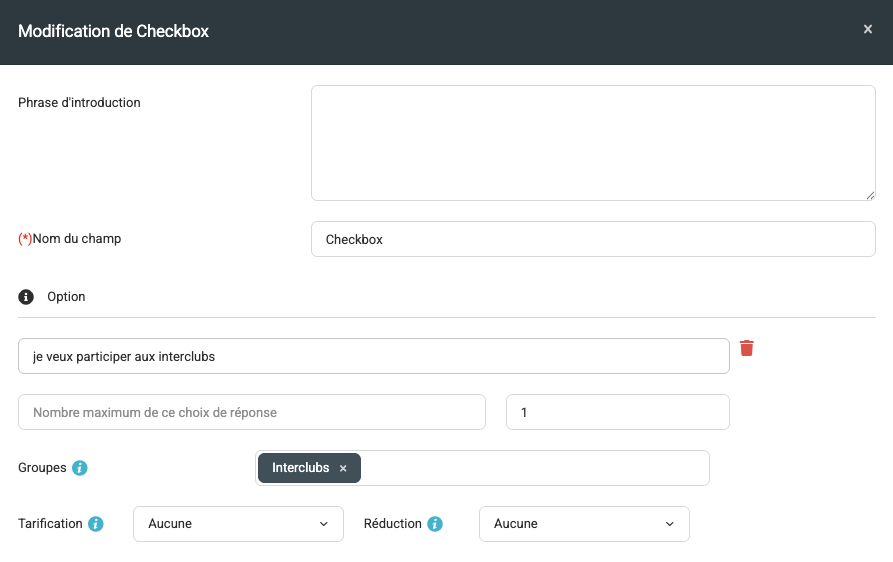
Task: Click the Réduction info icon
Action: [x=435, y=524]
